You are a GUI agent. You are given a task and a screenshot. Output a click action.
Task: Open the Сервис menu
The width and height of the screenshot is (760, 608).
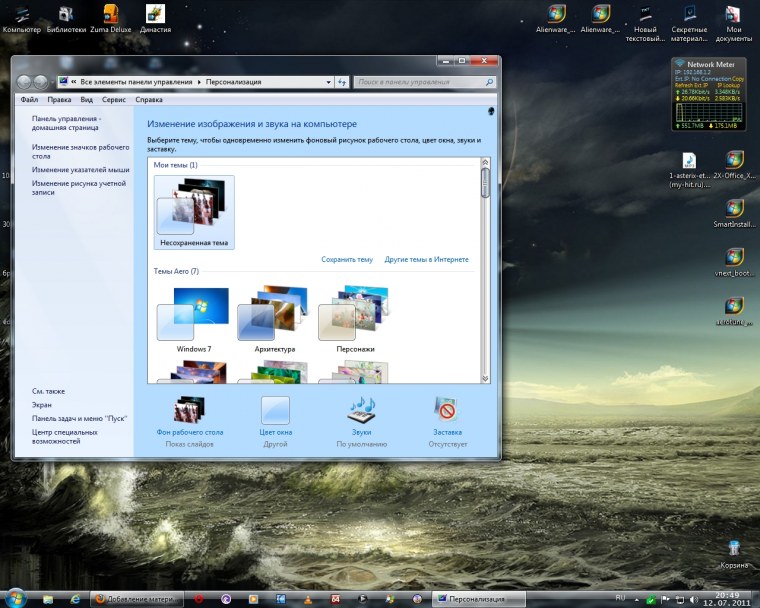pyautogui.click(x=113, y=100)
